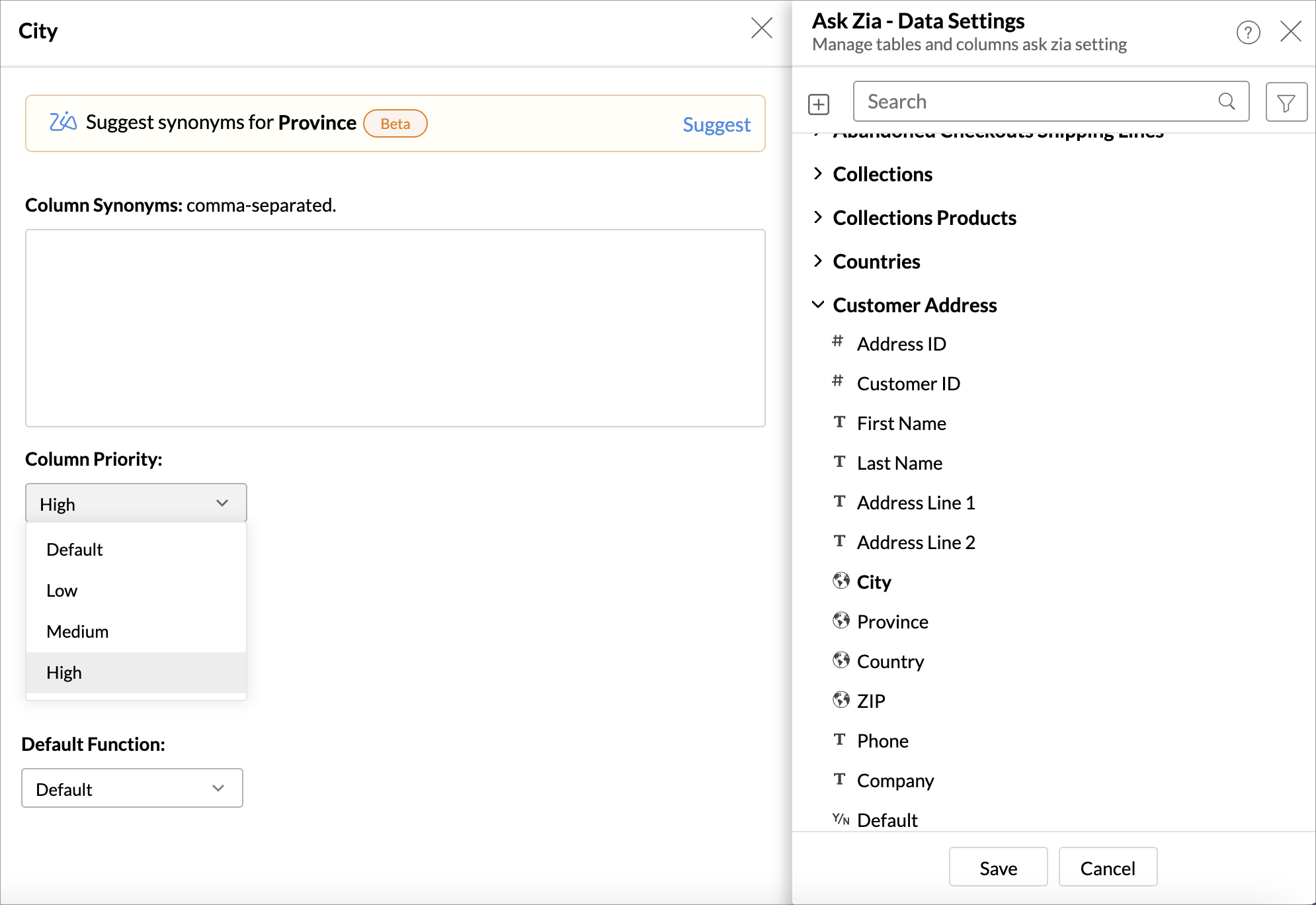The image size is (1316, 905).
Task: Click the search magnifier icon
Action: pyautogui.click(x=1226, y=101)
